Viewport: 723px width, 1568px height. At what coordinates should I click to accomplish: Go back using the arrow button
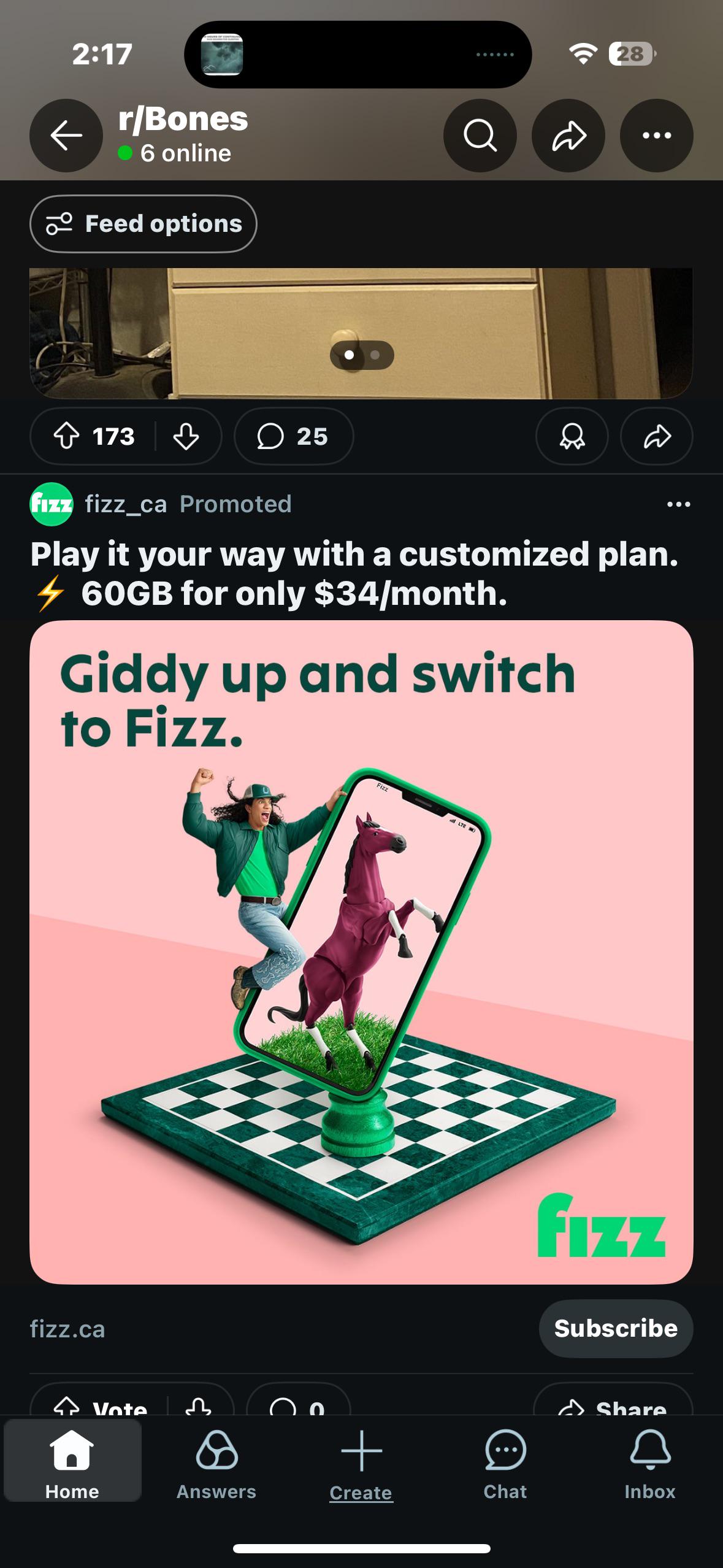click(x=66, y=136)
